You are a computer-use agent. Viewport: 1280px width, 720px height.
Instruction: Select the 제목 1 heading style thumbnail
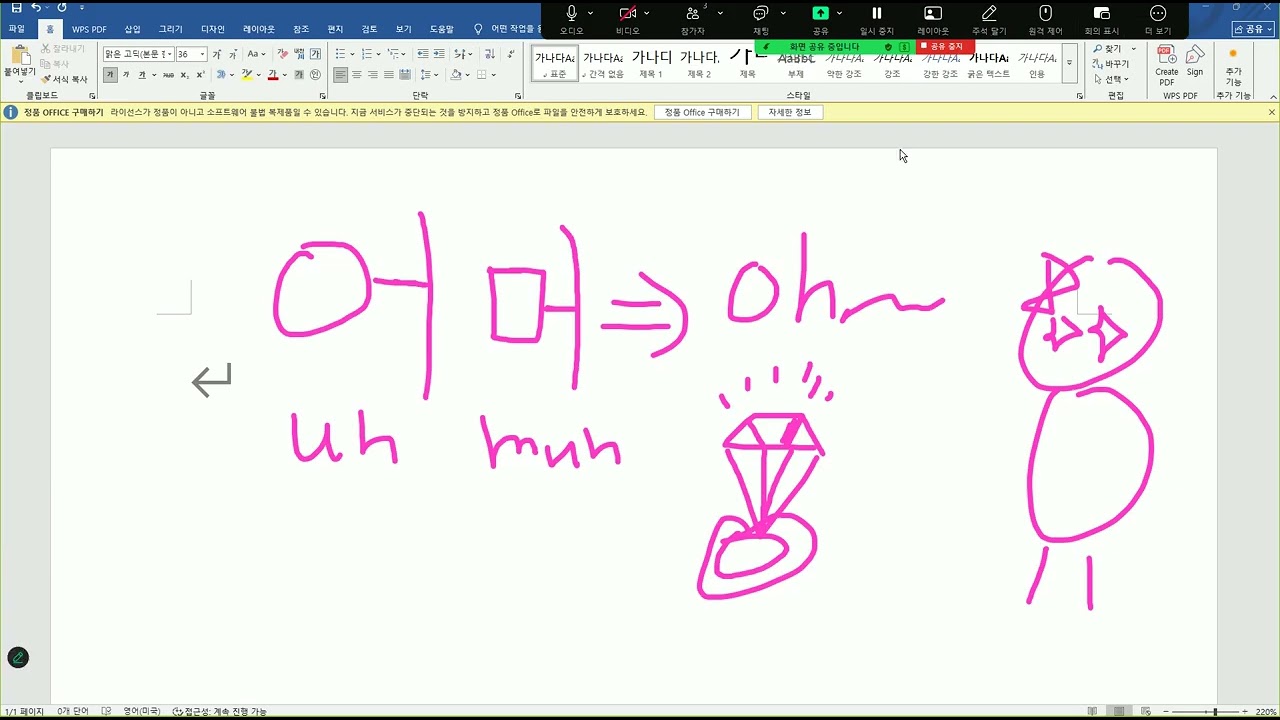tap(651, 62)
